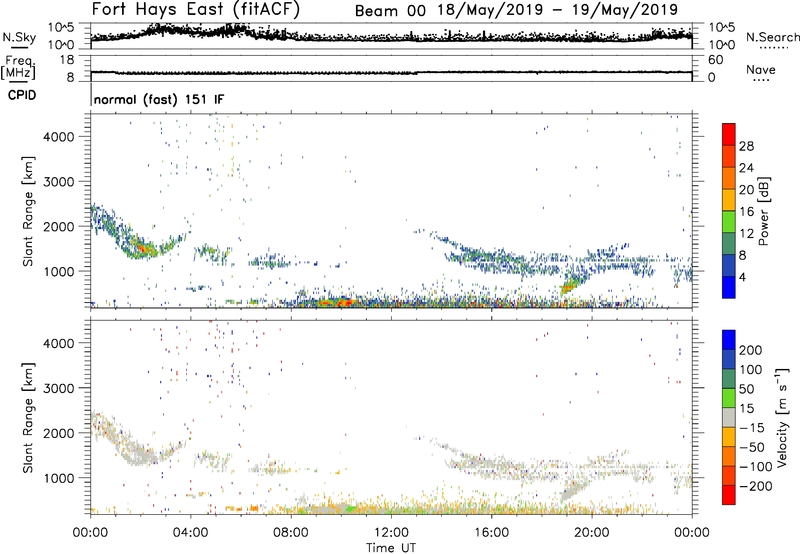Click the 'N.Sky' label
Image resolution: width=800 pixels, height=554 pixels.
coord(19,38)
